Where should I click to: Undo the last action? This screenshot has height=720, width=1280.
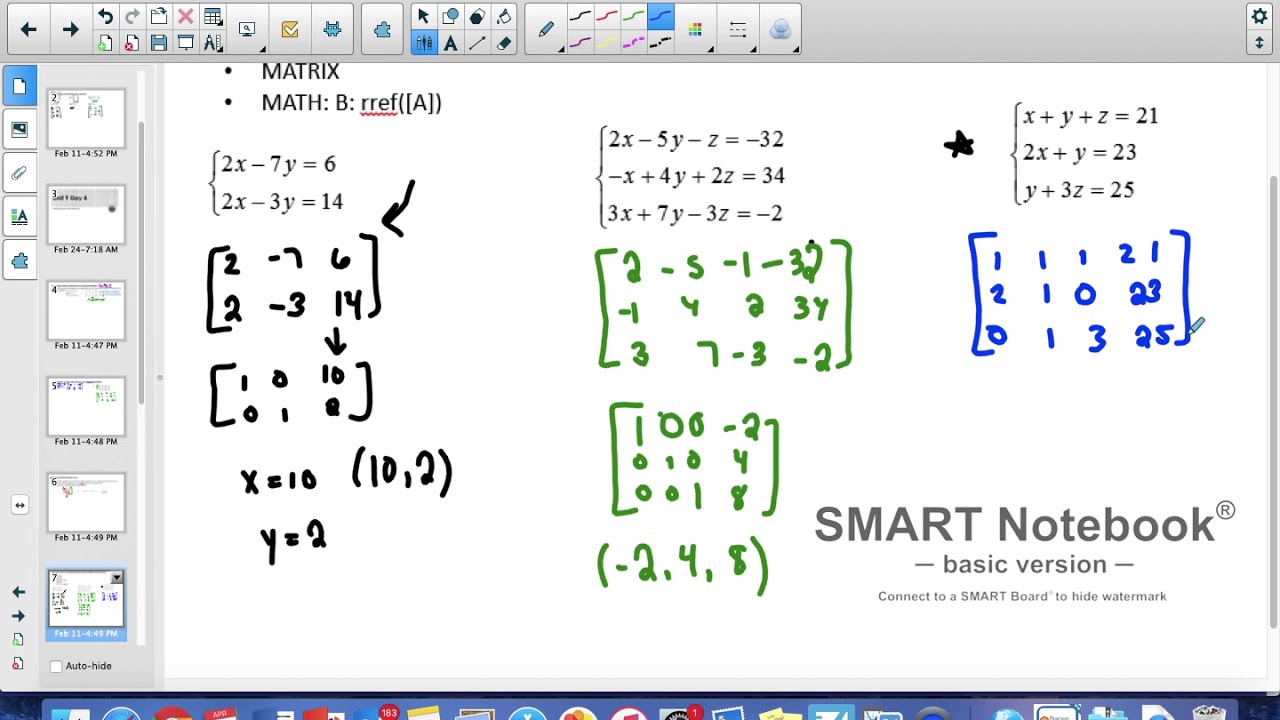(x=105, y=17)
